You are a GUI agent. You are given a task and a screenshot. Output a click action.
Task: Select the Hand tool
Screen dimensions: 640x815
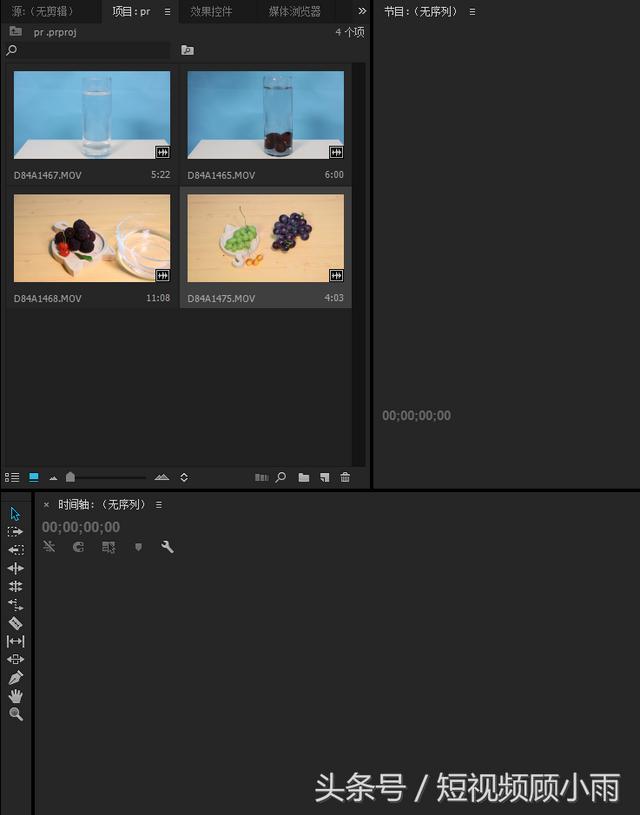15,696
